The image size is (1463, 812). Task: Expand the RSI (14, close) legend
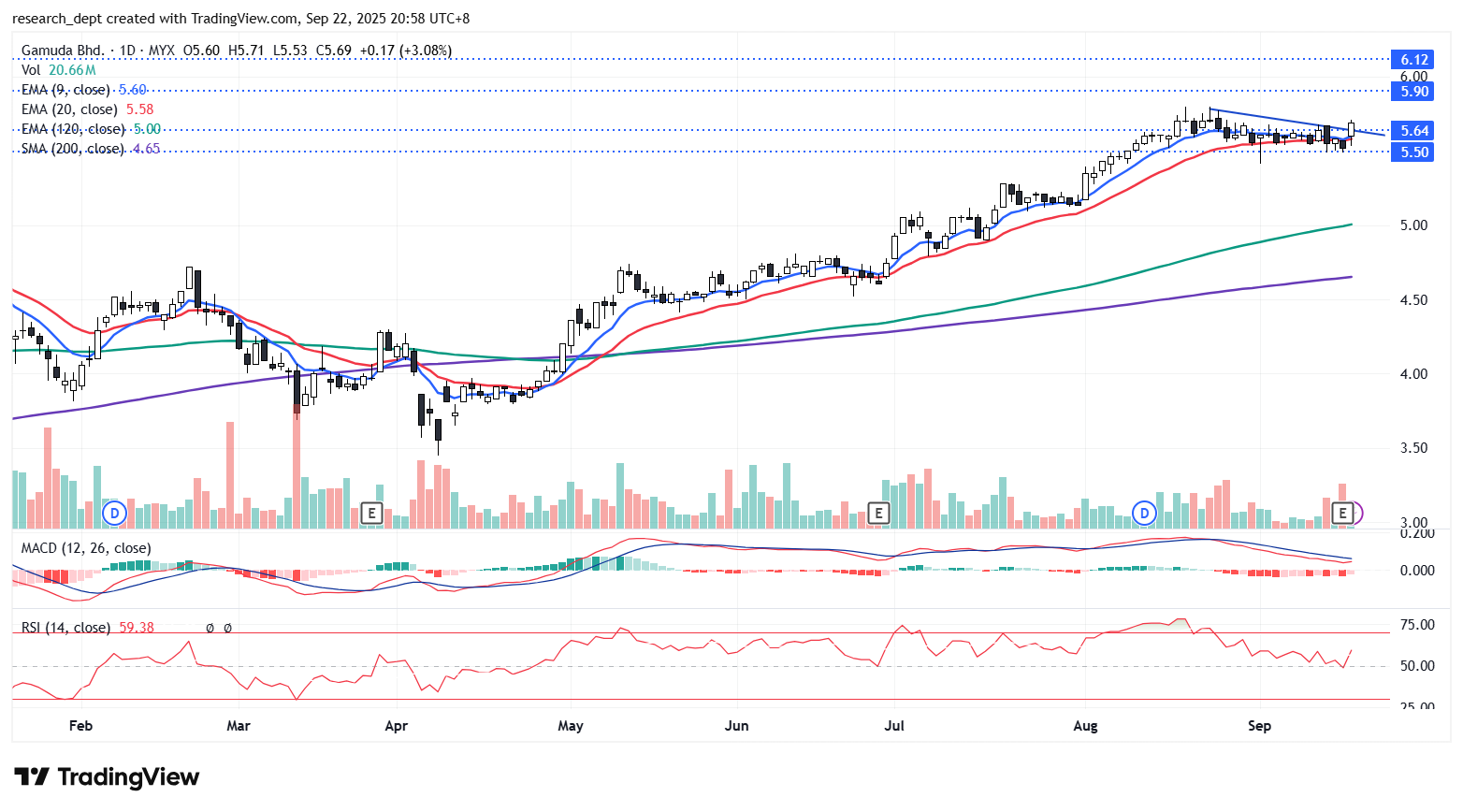click(65, 628)
